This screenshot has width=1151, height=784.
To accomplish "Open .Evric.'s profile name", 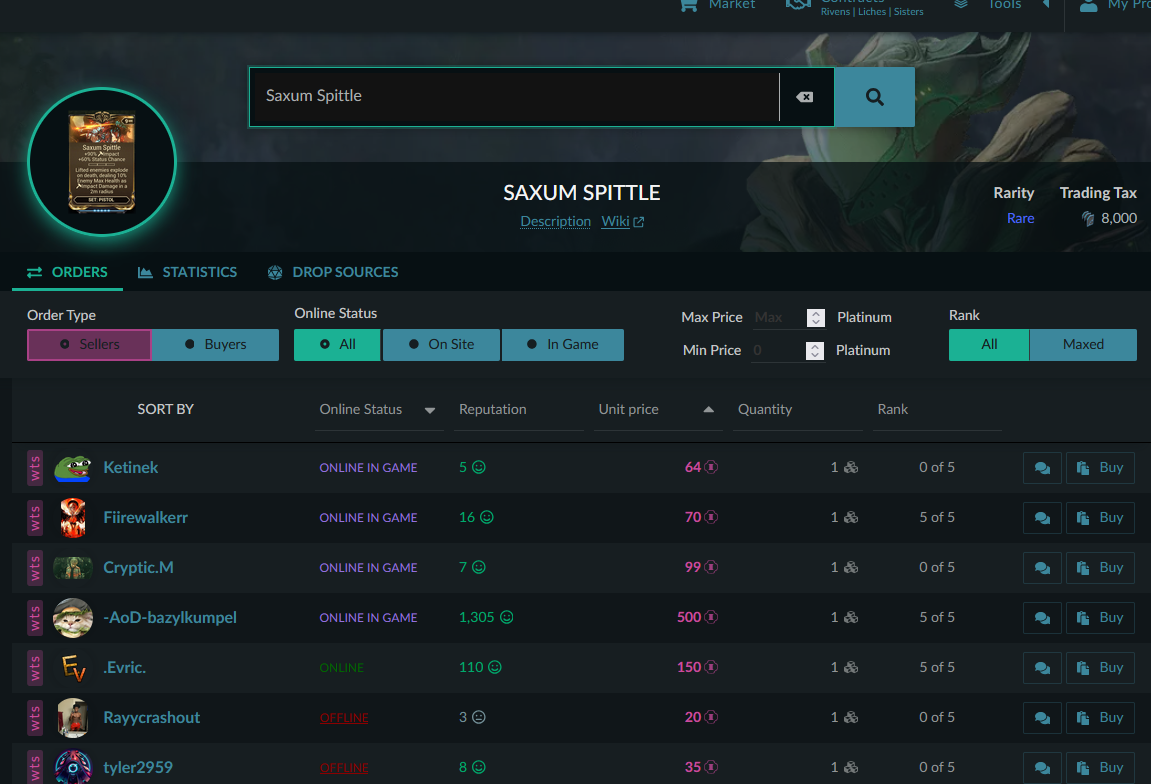I will coord(124,667).
